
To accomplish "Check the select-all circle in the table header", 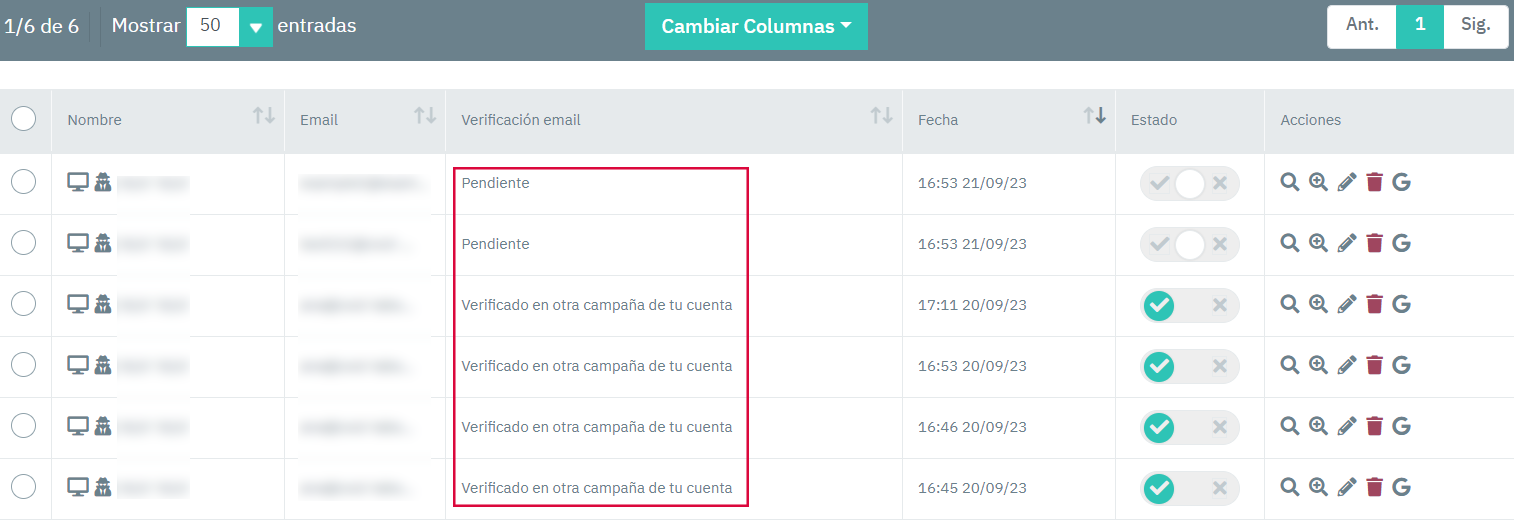I will tap(23, 119).
